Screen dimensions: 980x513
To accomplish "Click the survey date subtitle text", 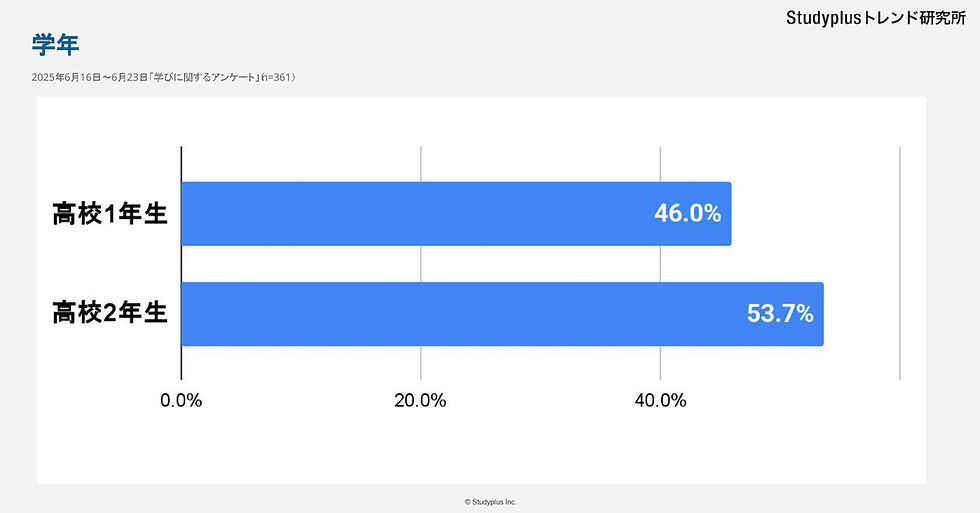I will [x=163, y=77].
